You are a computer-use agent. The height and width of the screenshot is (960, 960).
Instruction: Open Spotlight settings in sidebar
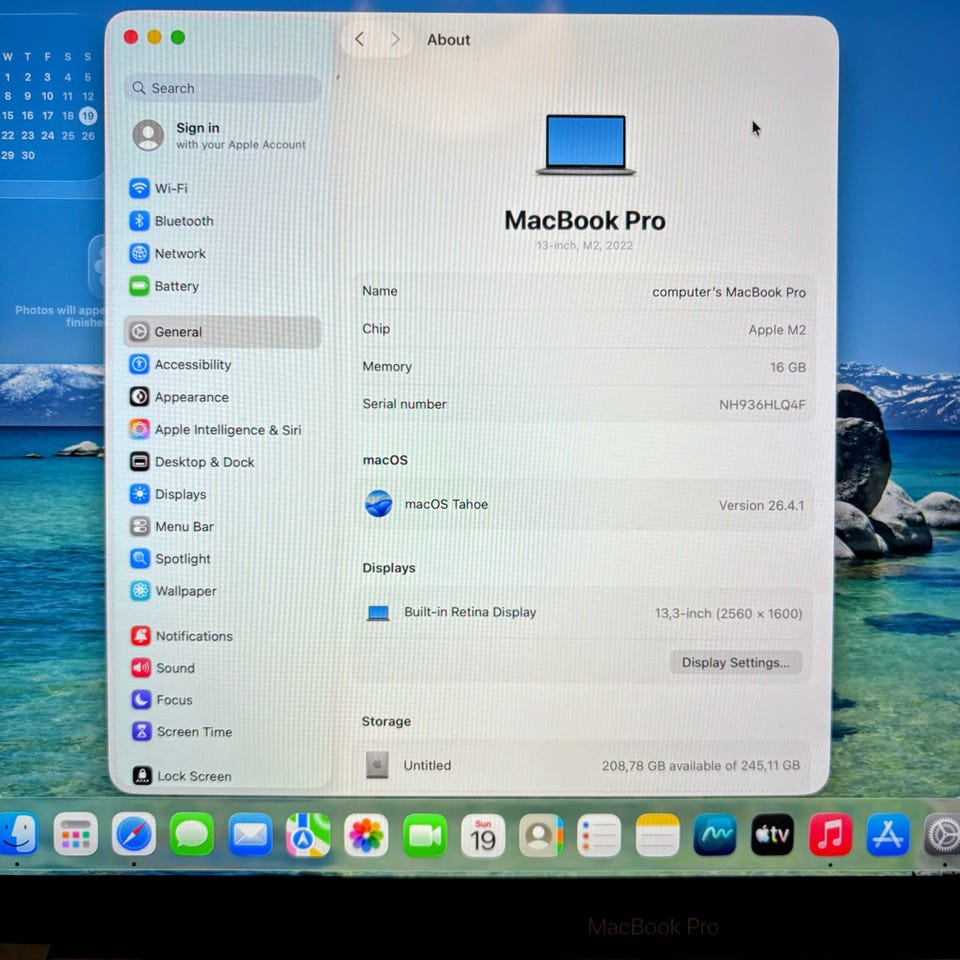point(222,558)
